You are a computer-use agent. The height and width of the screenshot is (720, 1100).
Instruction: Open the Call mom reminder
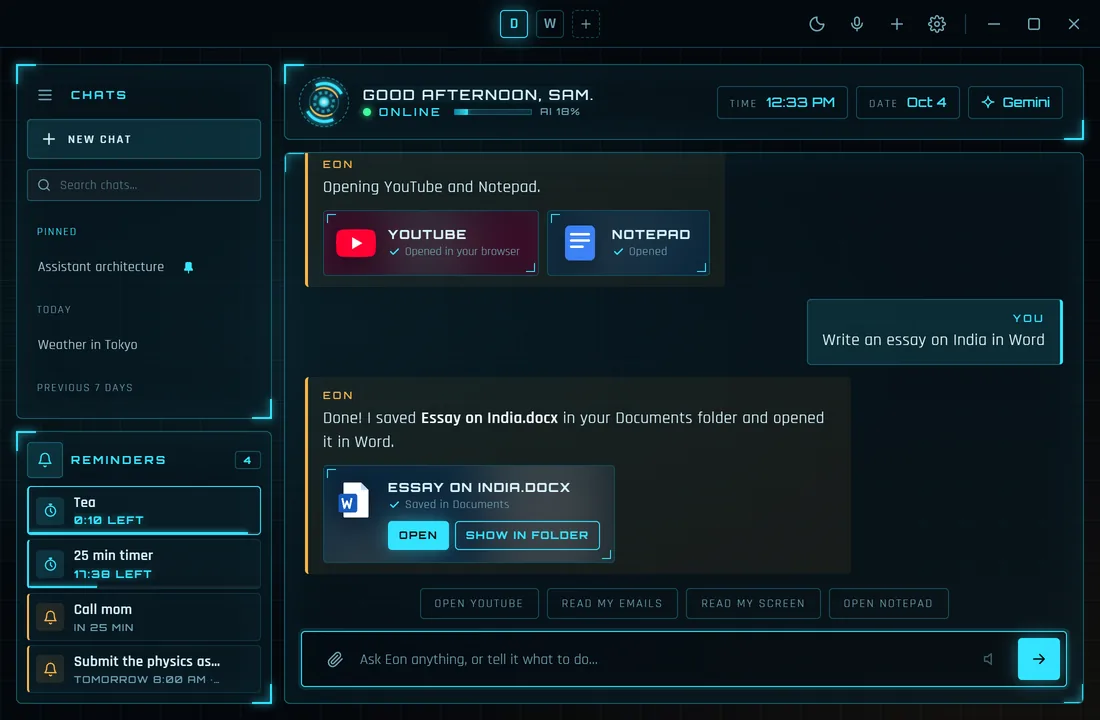pos(144,617)
